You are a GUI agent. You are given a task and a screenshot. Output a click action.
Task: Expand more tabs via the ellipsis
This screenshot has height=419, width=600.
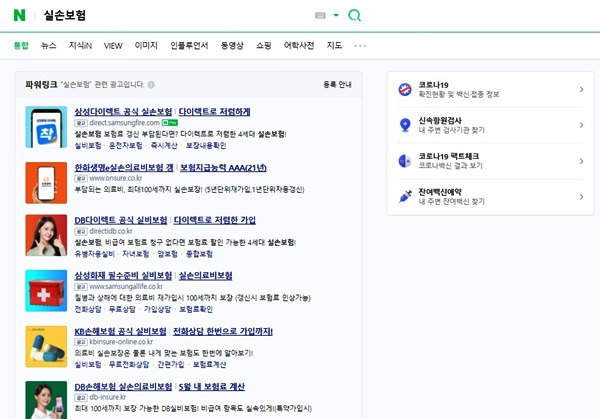click(360, 46)
